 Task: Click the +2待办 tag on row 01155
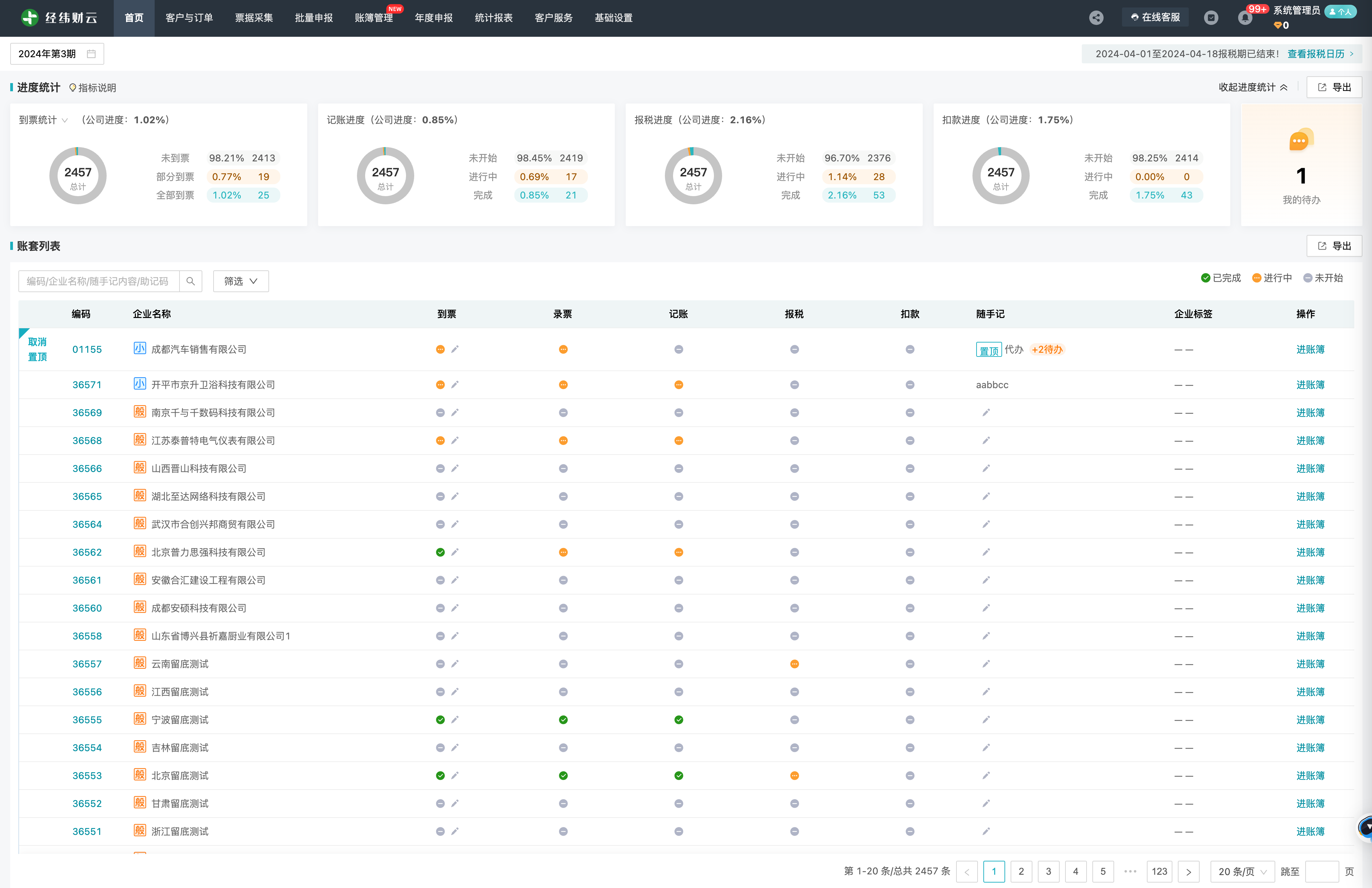click(x=1047, y=349)
